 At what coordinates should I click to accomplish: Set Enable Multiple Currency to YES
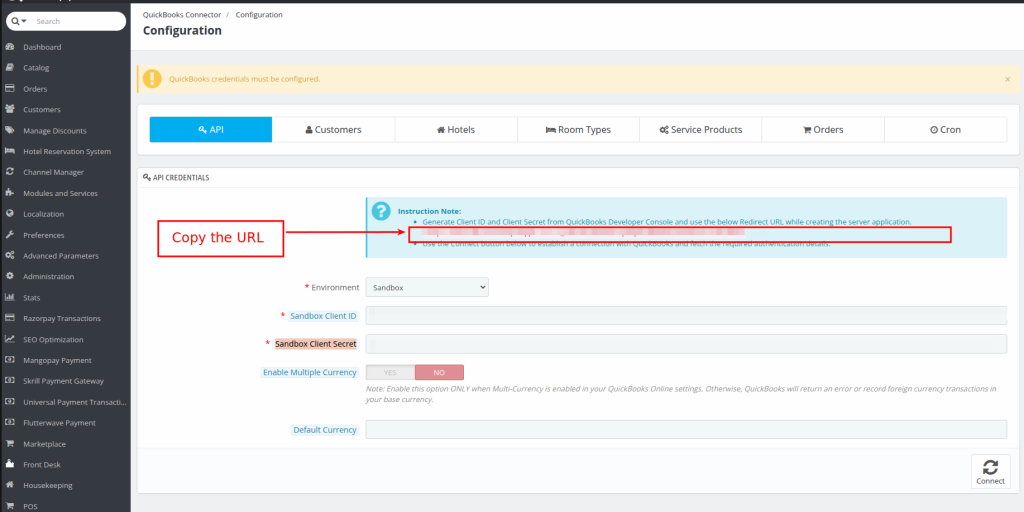click(x=390, y=372)
